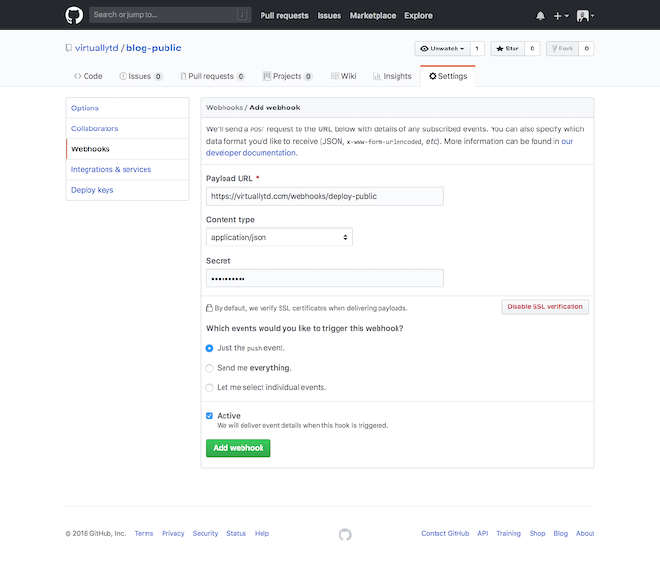Open the Terms footer link
This screenshot has width=660, height=569.
pos(144,533)
